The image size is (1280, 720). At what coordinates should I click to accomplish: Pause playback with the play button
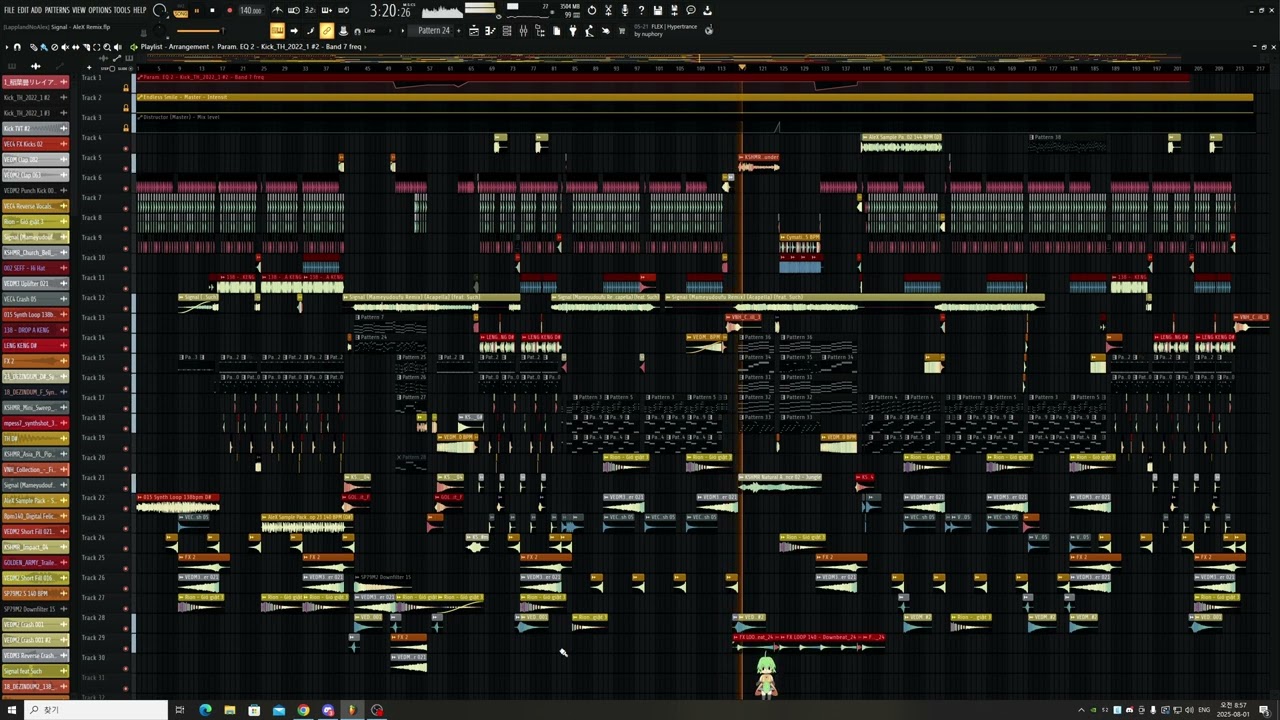click(197, 10)
